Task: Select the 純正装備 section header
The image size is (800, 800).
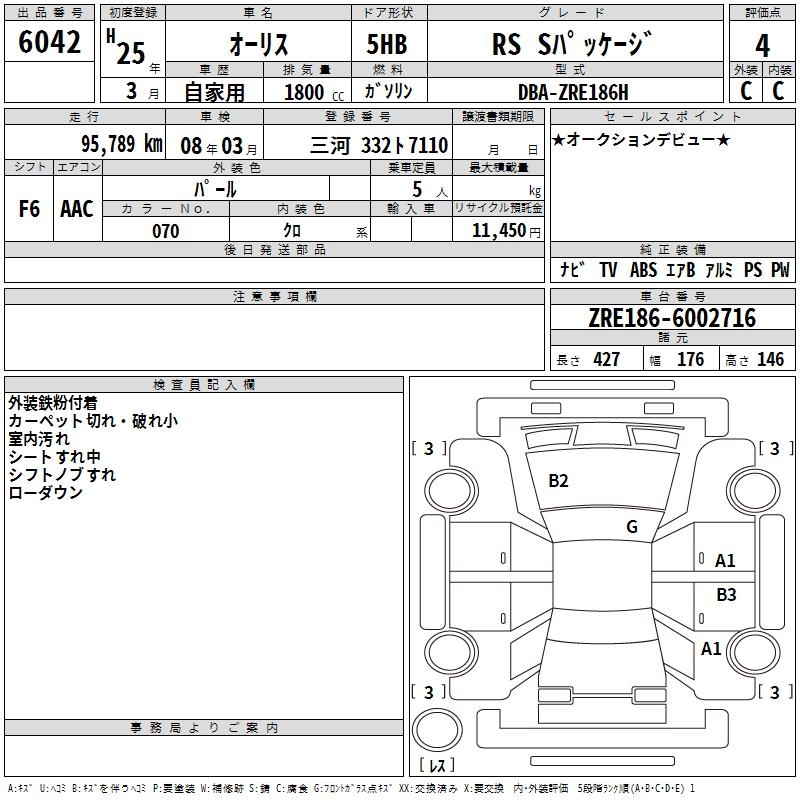Action: pyautogui.click(x=672, y=249)
